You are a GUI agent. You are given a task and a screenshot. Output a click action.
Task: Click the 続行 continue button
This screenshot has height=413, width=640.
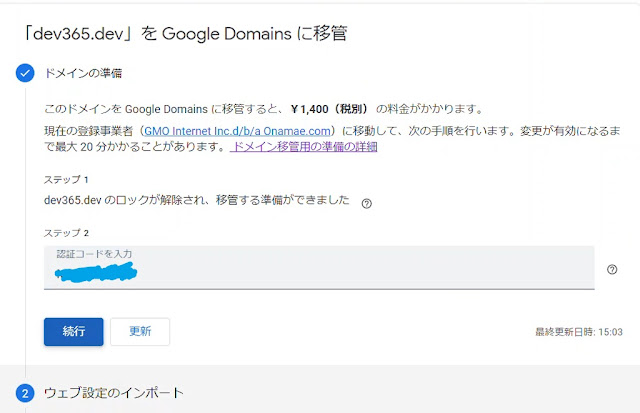tap(73, 331)
